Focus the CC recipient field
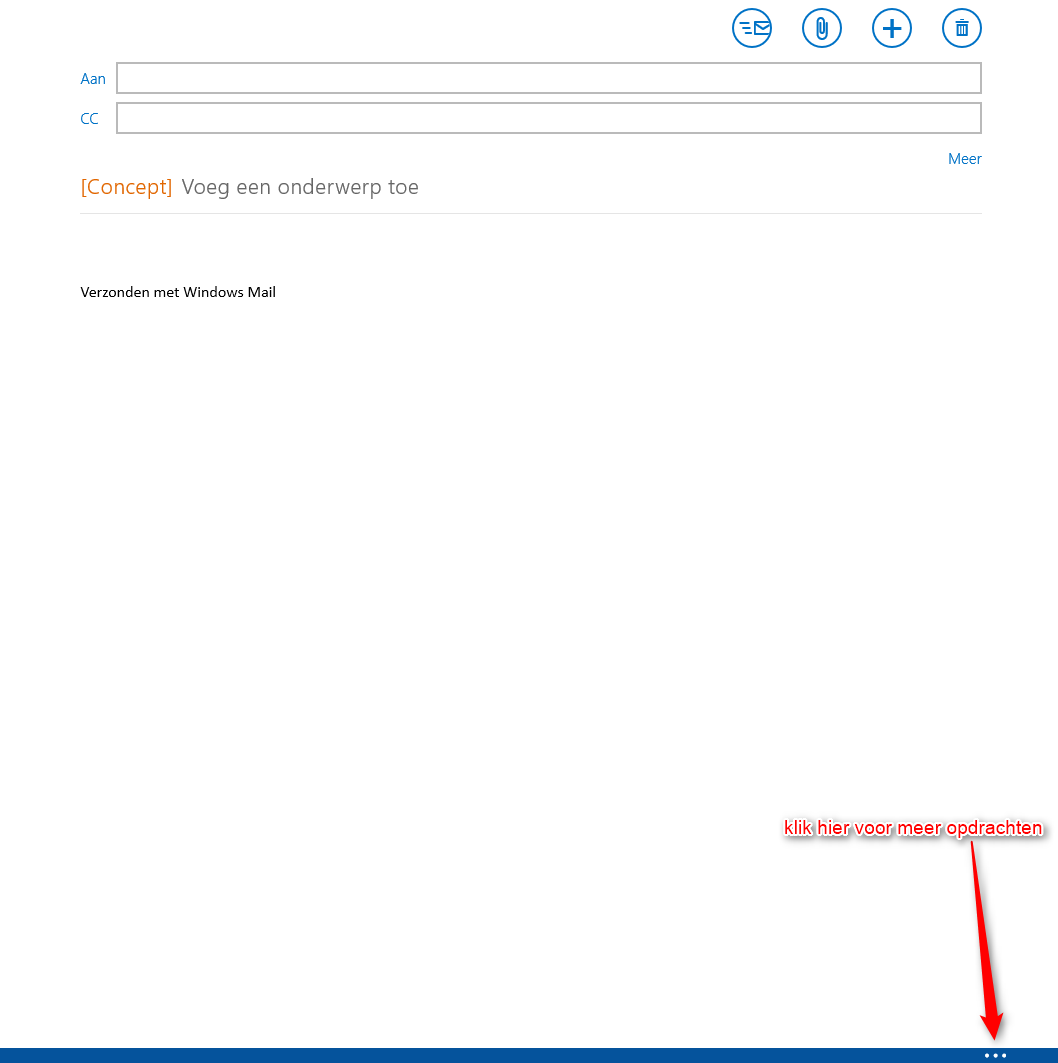Viewport: 1058px width, 1063px height. (548, 118)
